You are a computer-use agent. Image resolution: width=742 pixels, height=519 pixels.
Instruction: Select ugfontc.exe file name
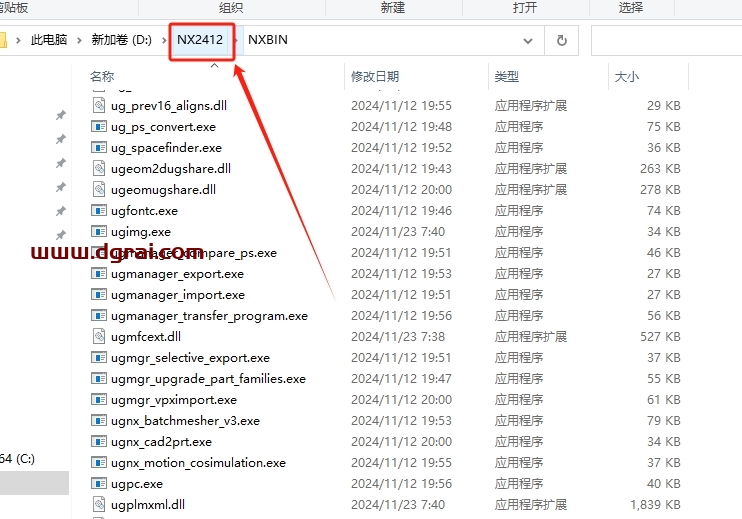pyautogui.click(x=144, y=211)
